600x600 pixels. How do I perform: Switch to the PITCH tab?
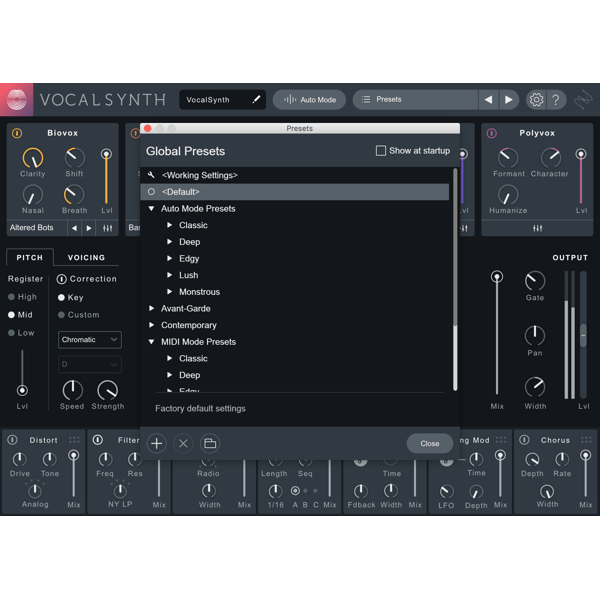30,258
